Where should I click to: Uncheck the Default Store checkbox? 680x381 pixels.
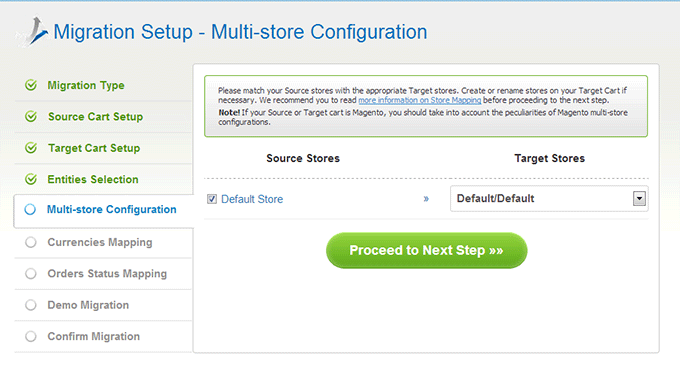[212, 199]
